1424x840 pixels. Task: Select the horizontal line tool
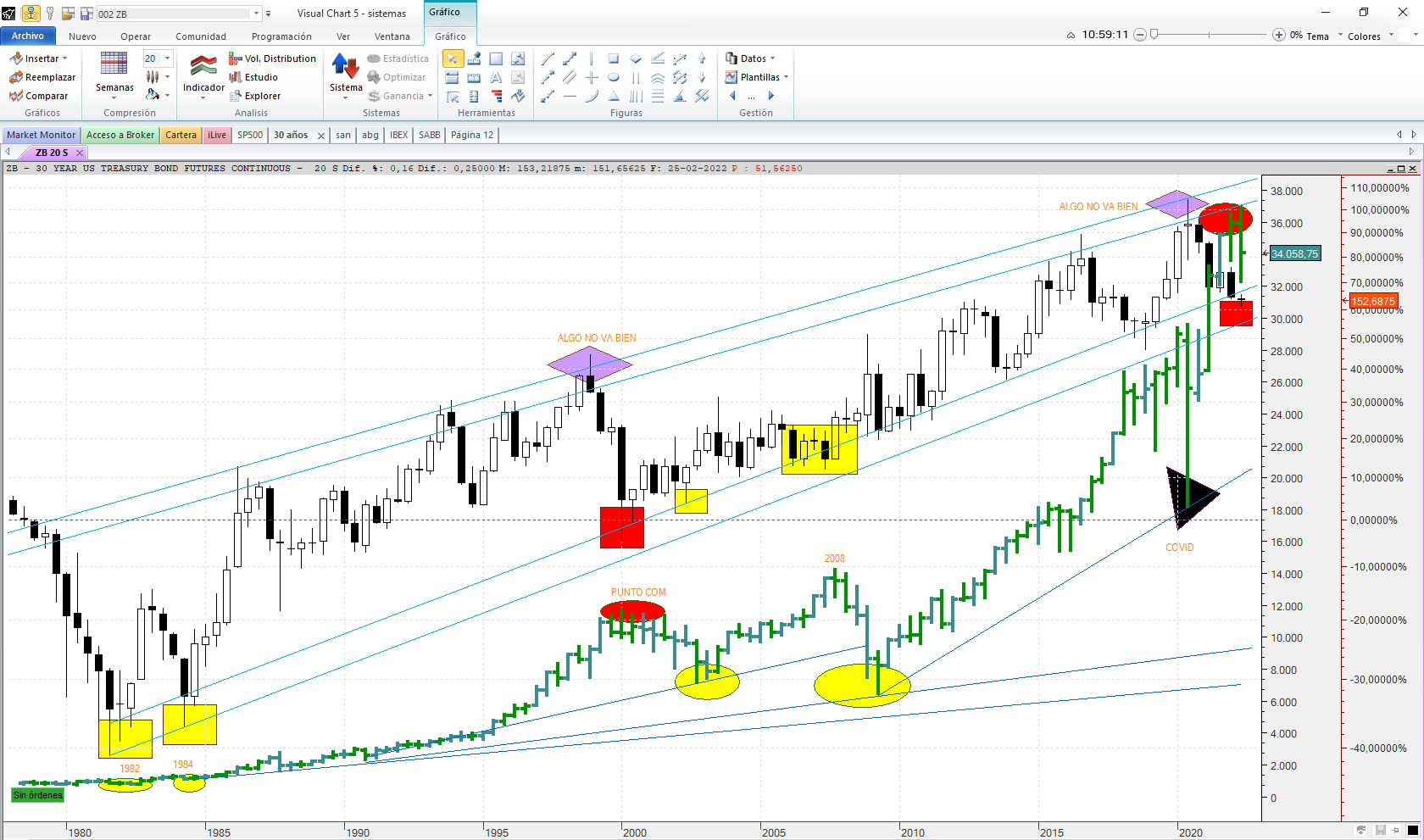(570, 96)
